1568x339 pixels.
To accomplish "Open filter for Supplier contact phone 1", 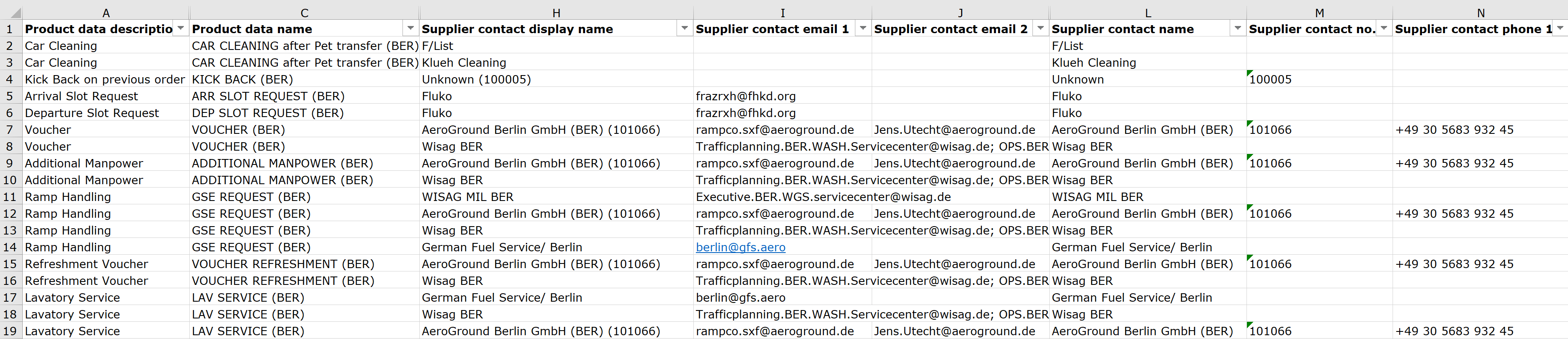I will click(1560, 29).
